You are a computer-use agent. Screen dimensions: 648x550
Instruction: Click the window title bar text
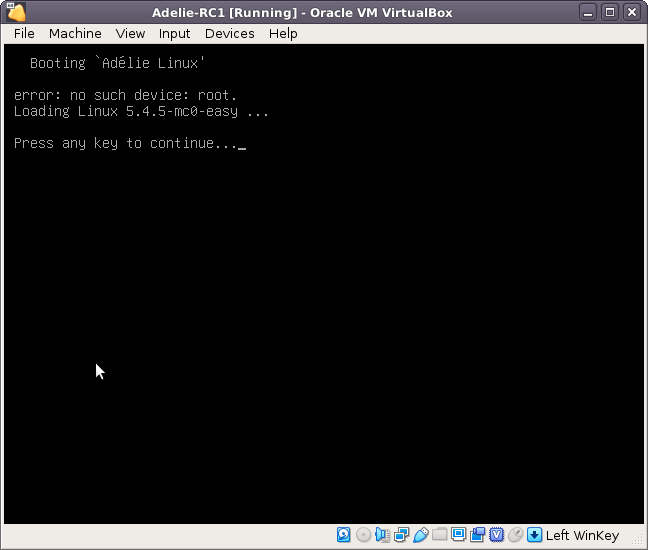302,13
